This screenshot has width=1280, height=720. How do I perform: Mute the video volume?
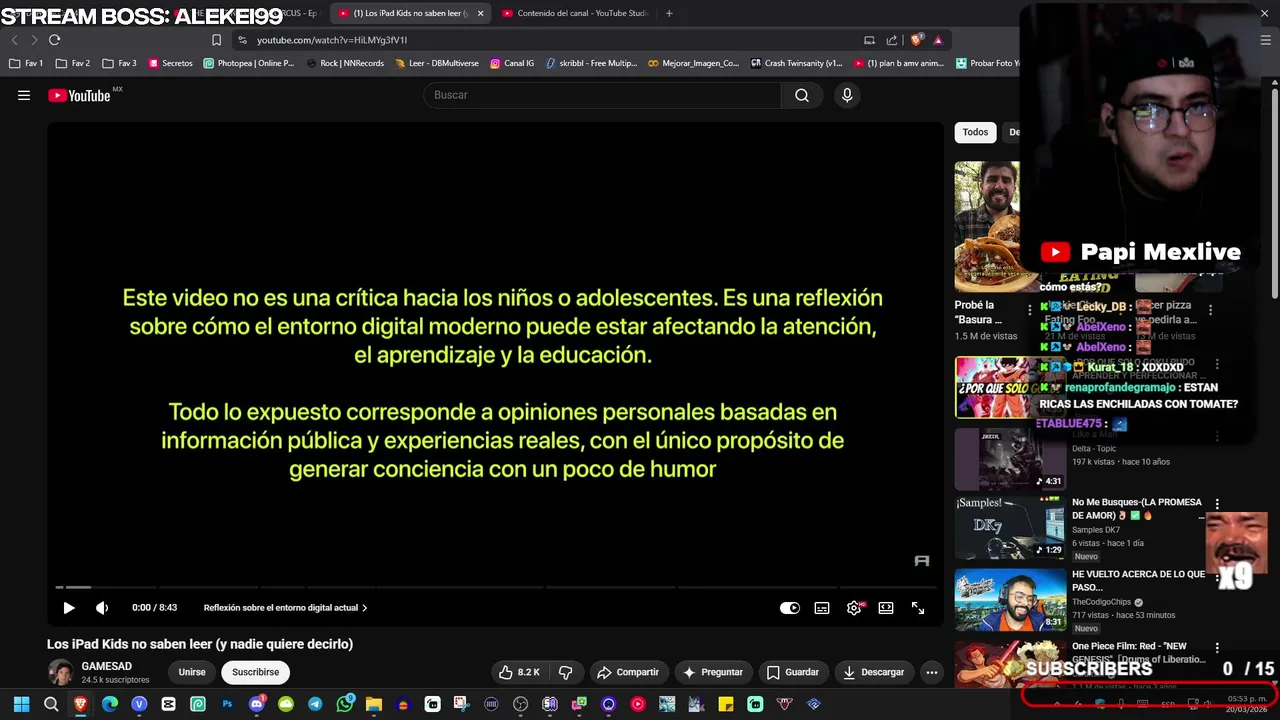(102, 608)
